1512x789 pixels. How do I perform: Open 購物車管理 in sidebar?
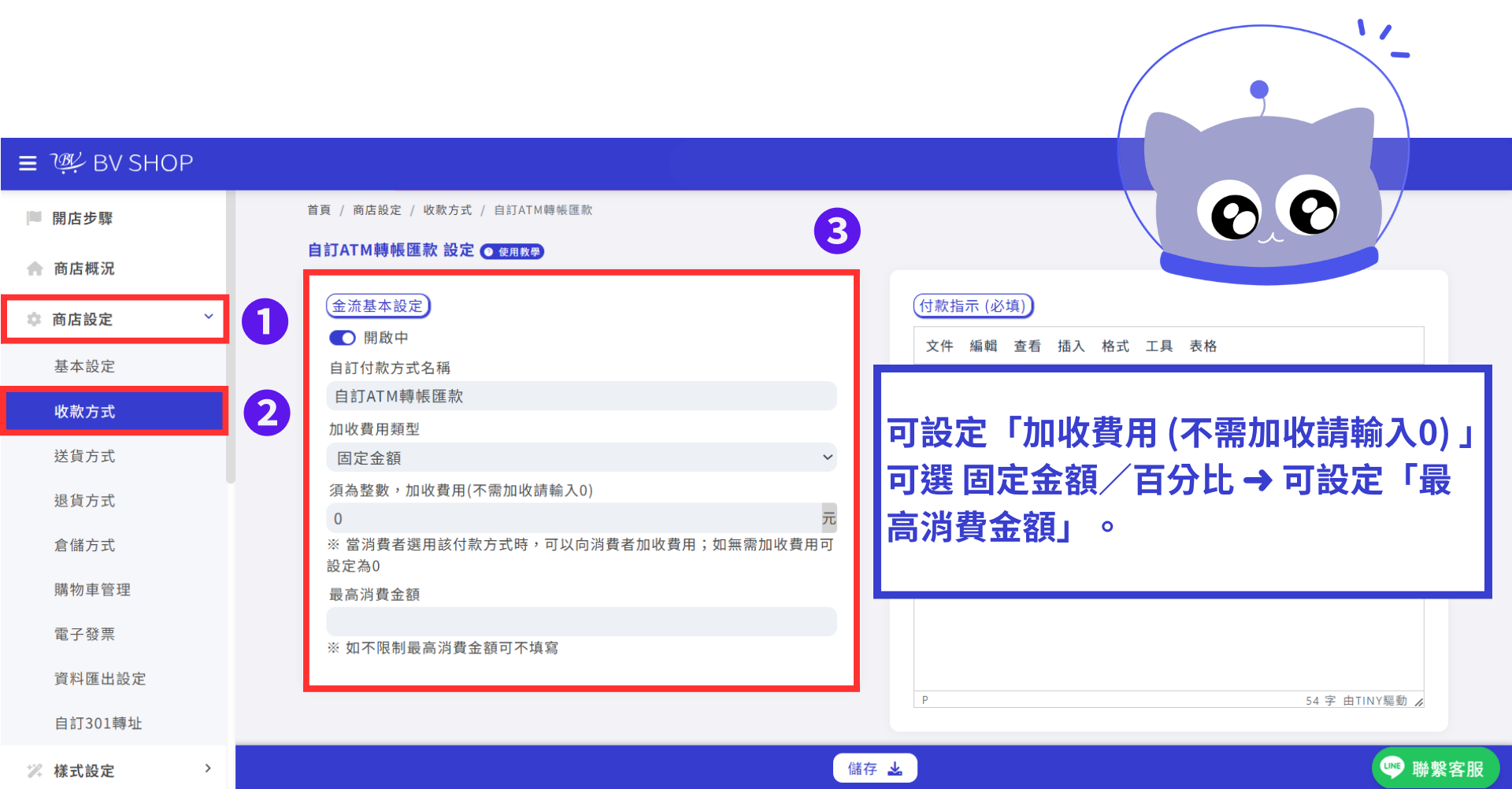92,590
